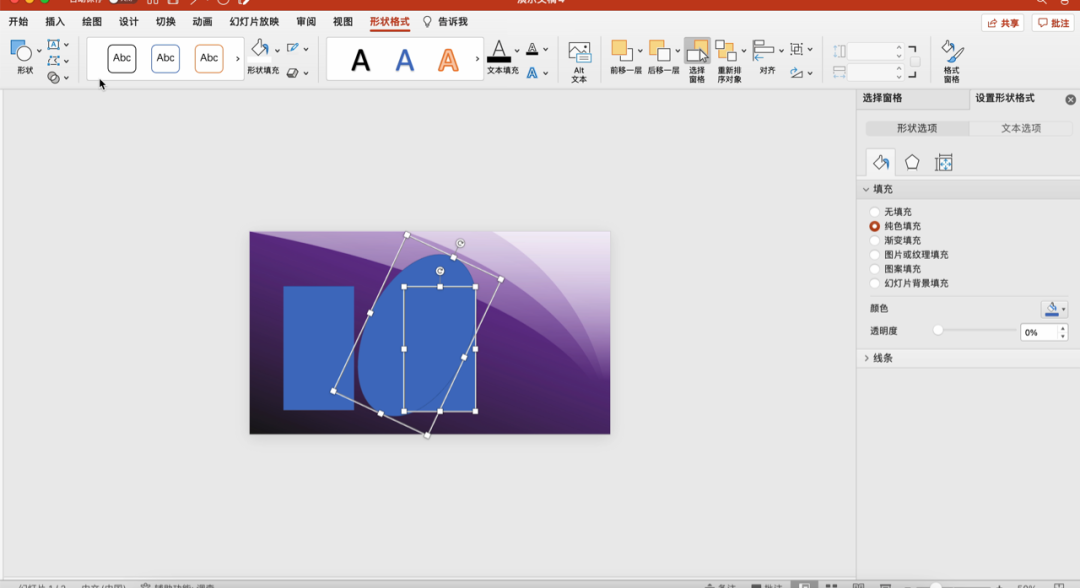Click the Text Outline icon

pos(532,49)
